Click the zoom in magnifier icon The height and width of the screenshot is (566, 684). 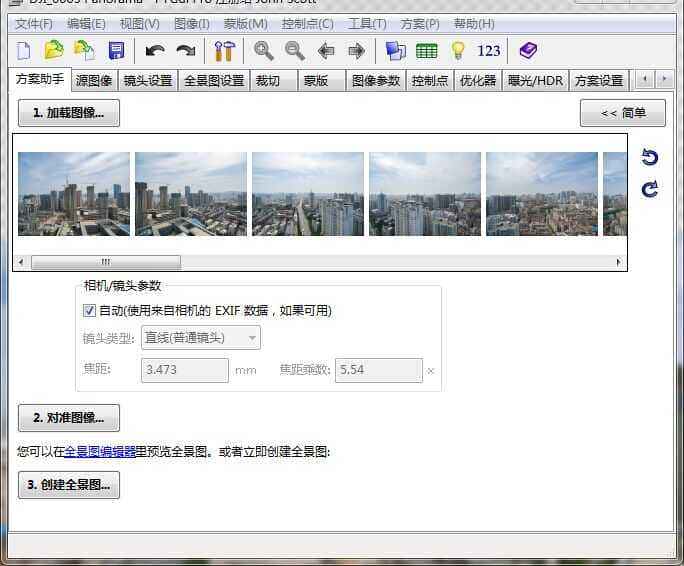pos(264,50)
